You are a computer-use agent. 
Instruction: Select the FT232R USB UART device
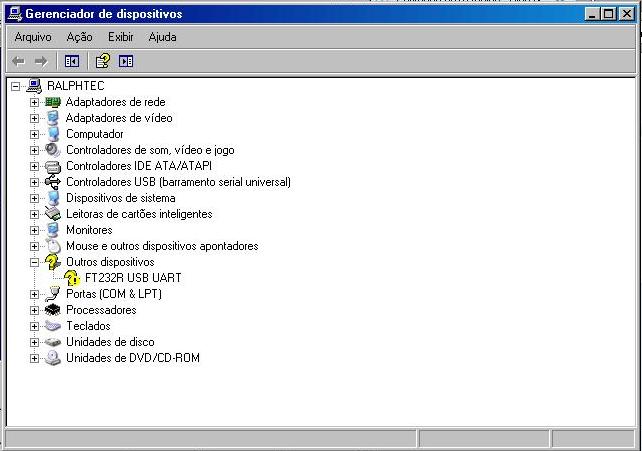pyautogui.click(x=133, y=278)
